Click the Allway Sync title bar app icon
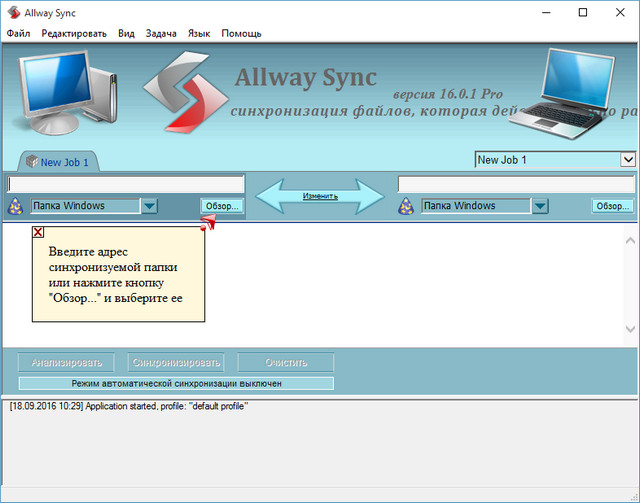Screen dimensions: 640x503 13,12
